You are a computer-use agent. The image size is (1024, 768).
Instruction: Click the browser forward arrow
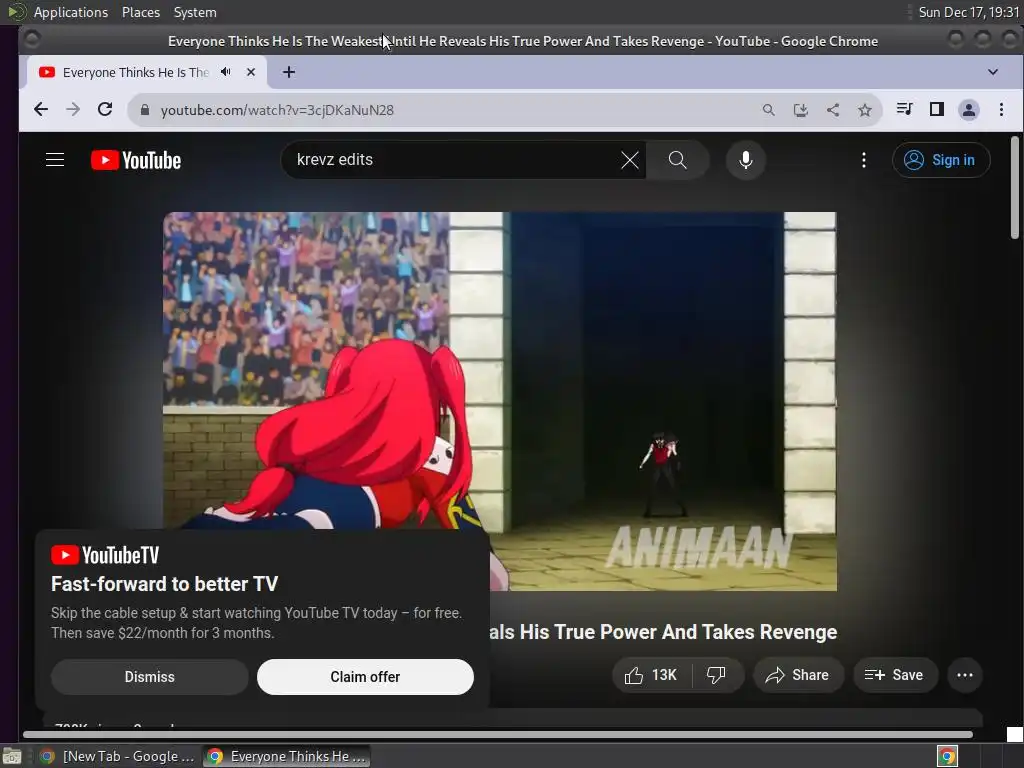pyautogui.click(x=73, y=110)
